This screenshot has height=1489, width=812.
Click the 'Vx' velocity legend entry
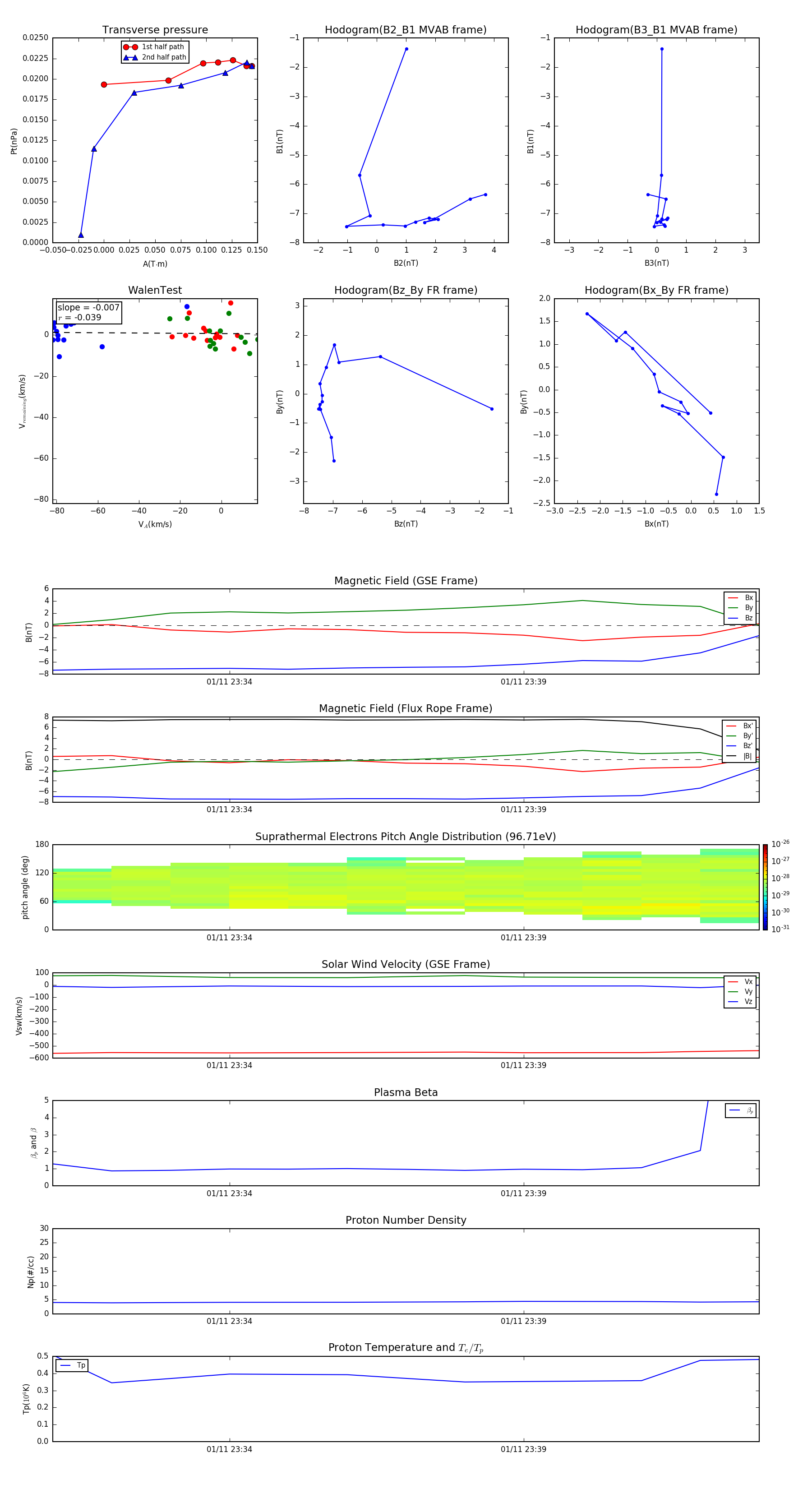coord(740,982)
